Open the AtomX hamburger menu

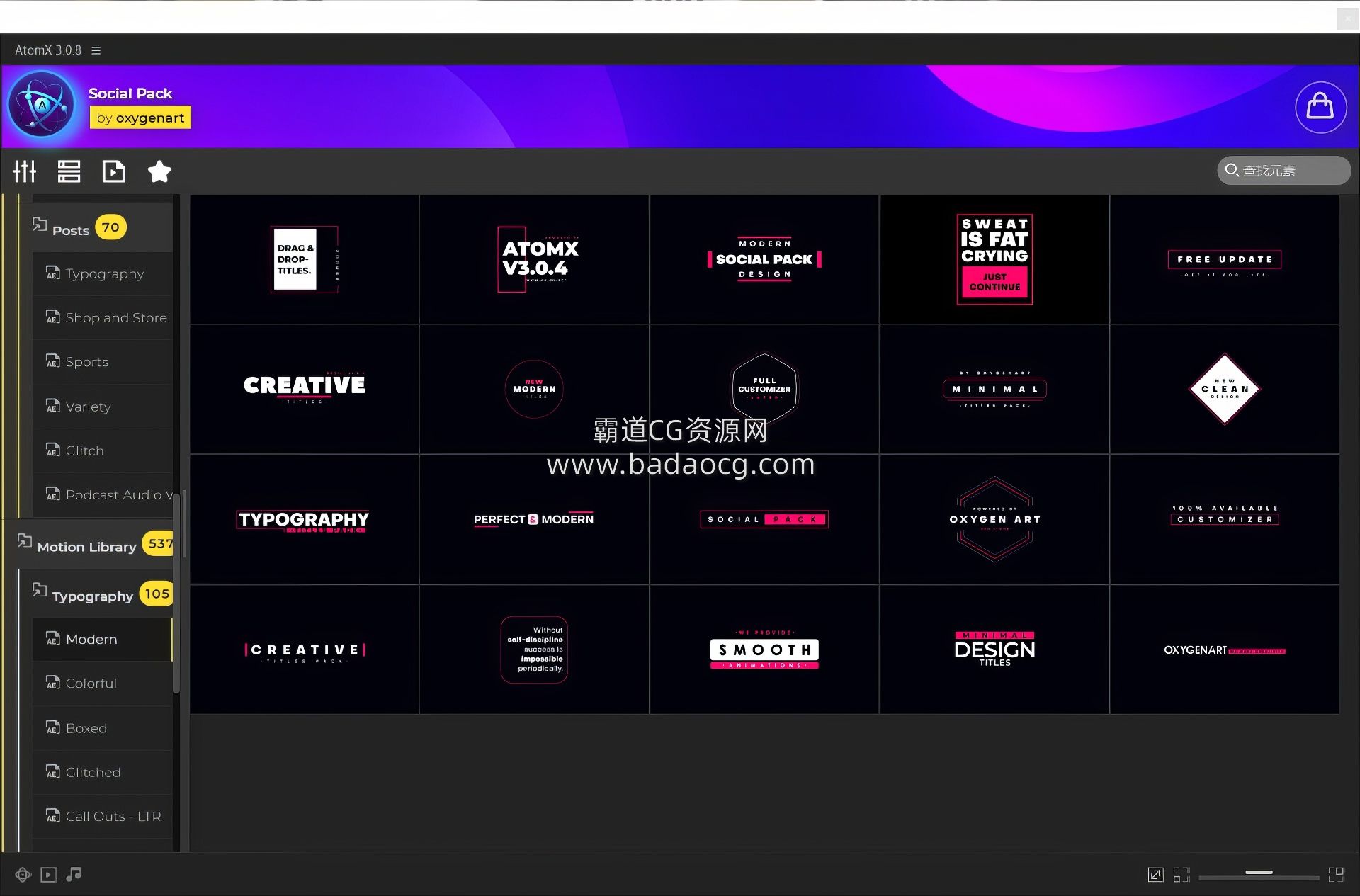point(96,50)
